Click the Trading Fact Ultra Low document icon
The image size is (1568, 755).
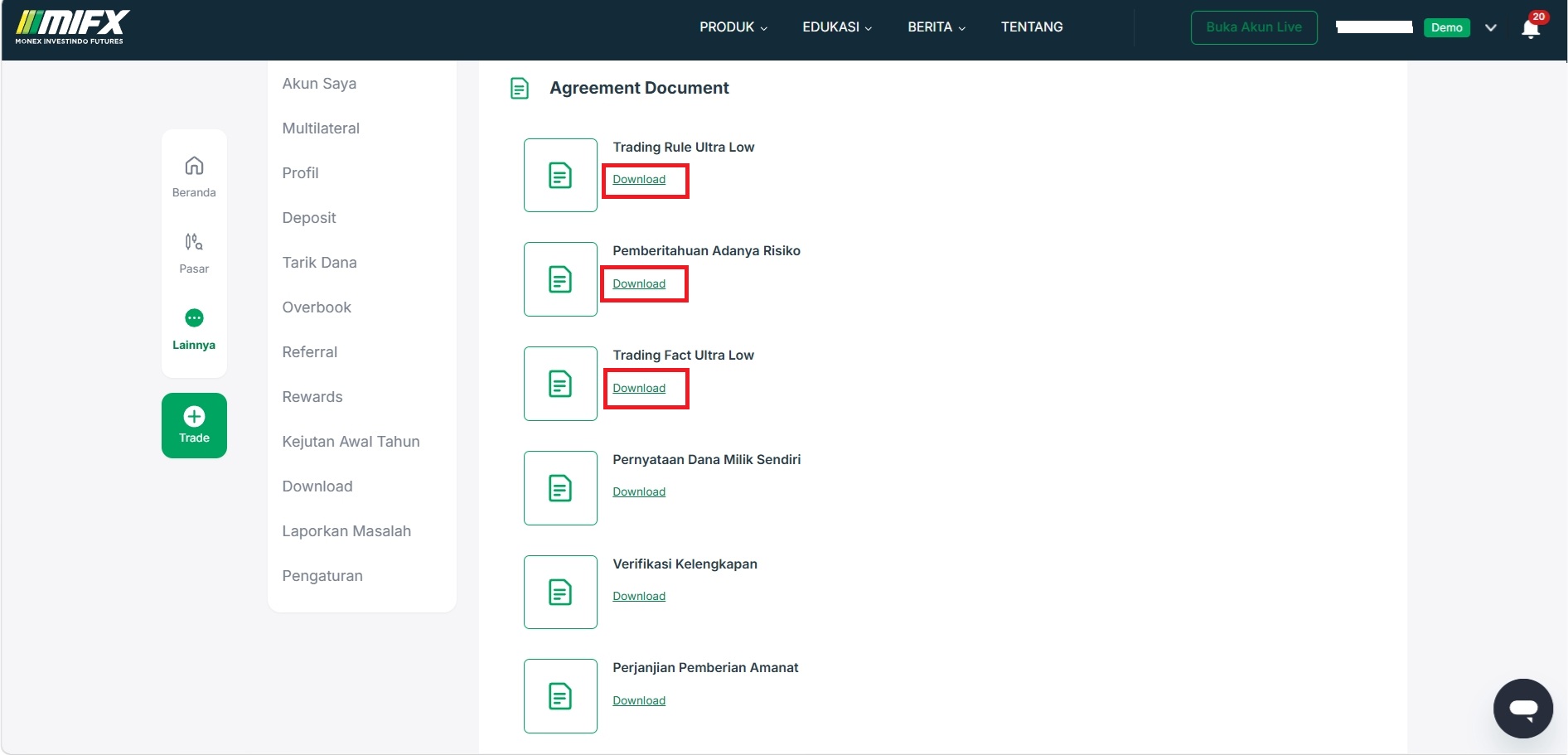(x=560, y=384)
